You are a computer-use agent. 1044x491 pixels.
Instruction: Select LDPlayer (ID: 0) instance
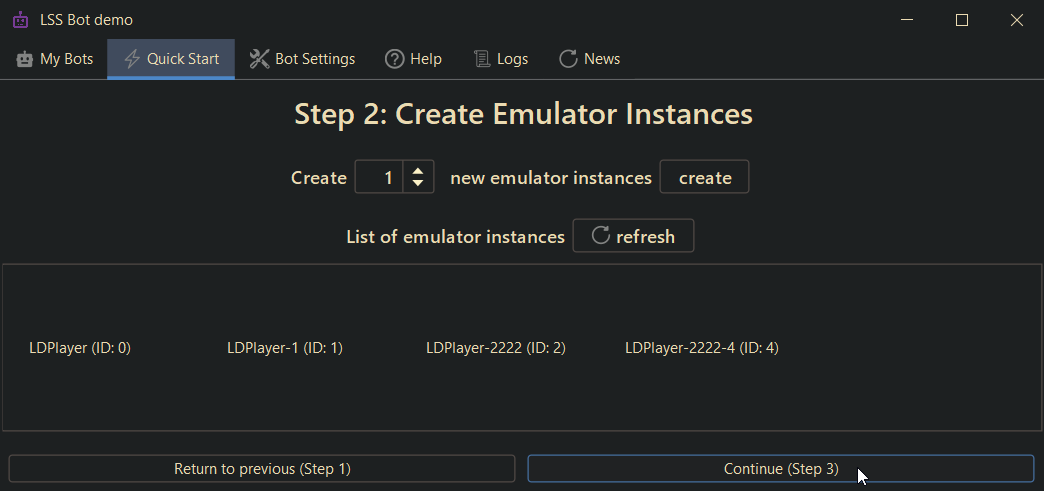coord(80,348)
